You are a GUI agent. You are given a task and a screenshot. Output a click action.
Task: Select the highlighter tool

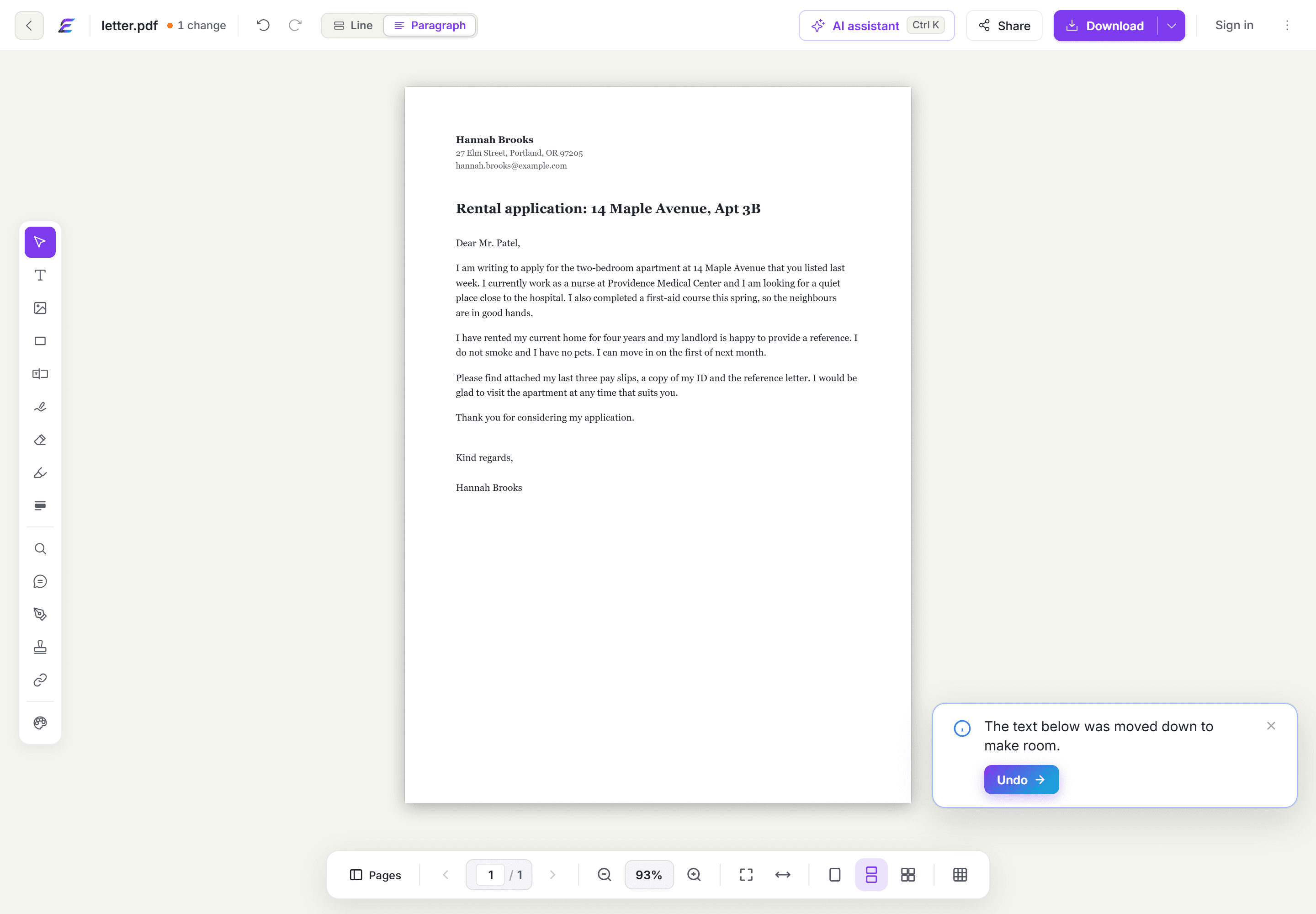coord(40,473)
